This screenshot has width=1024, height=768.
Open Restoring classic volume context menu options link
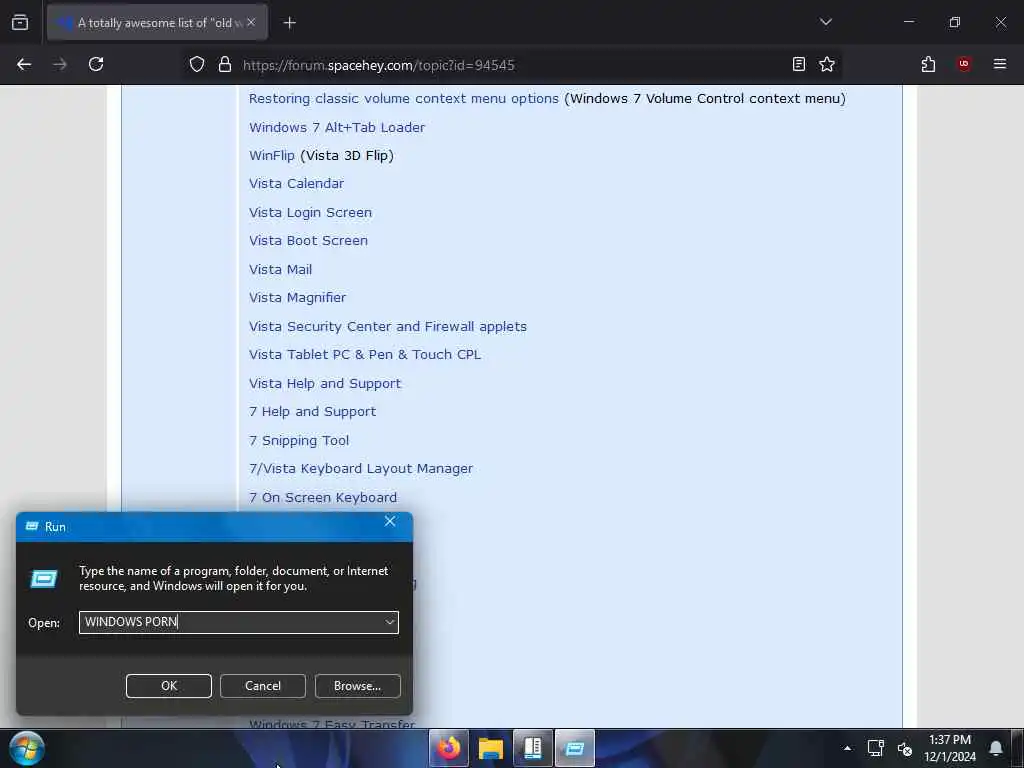[x=404, y=99]
